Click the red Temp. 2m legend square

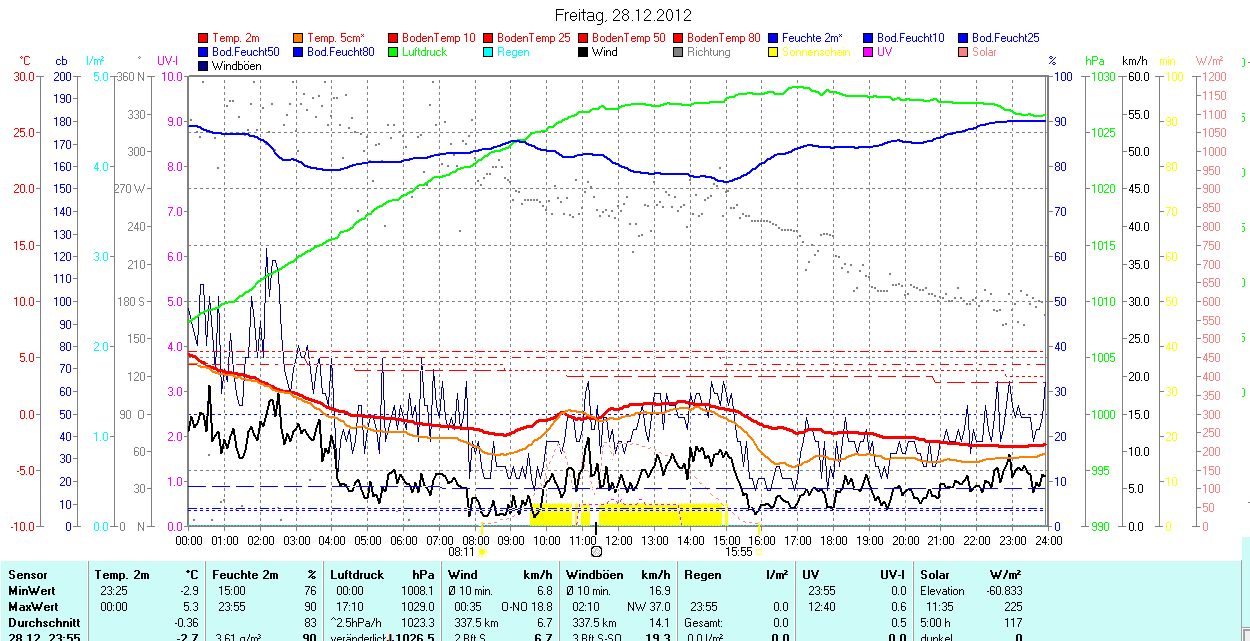coord(204,38)
